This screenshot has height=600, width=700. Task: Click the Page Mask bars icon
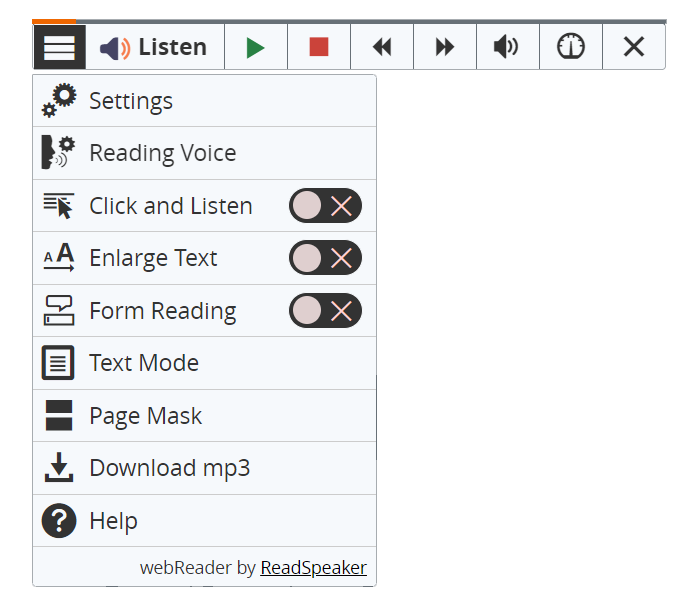tap(58, 415)
